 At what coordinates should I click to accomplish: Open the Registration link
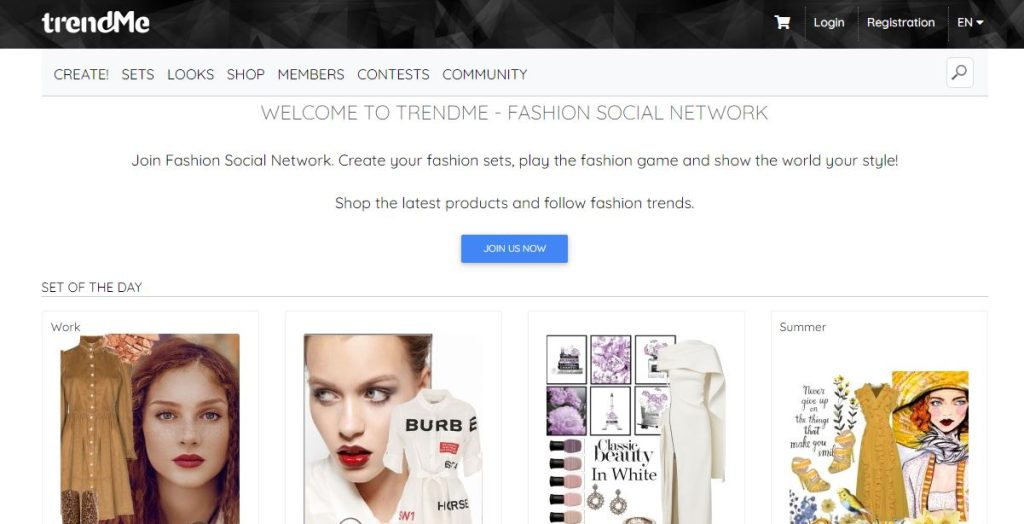coord(901,22)
